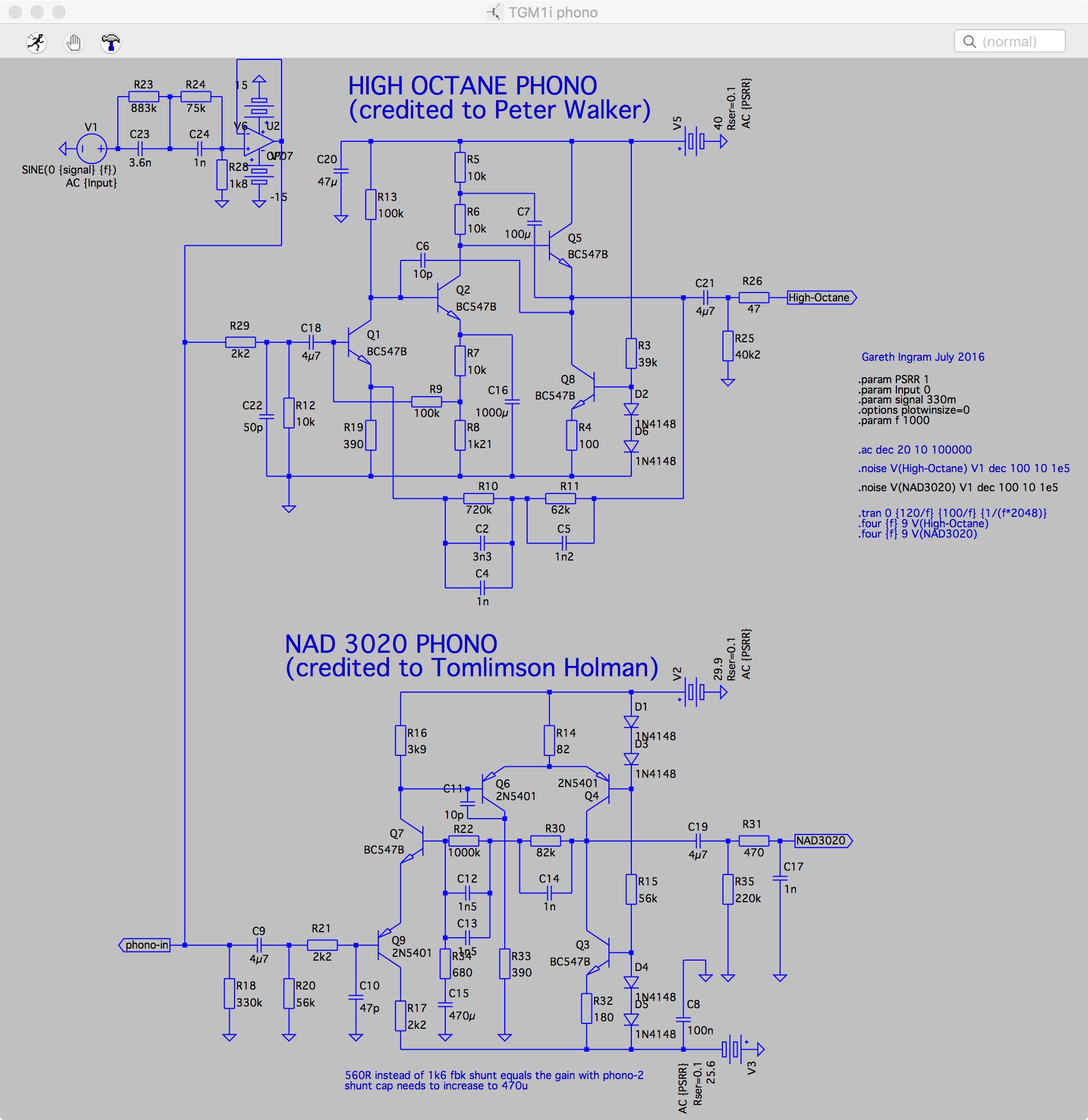1088x1120 pixels.
Task: Click the '.noise V(High-Octane)' directive
Action: pos(964,468)
